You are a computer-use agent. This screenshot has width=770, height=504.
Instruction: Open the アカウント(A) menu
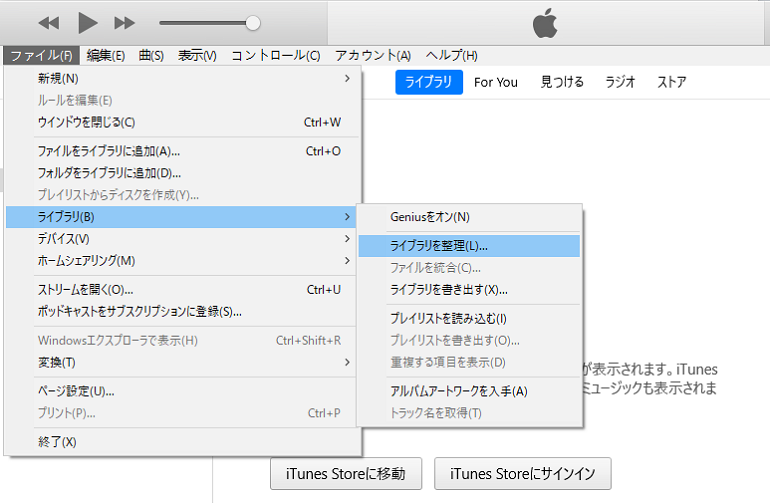(x=373, y=56)
